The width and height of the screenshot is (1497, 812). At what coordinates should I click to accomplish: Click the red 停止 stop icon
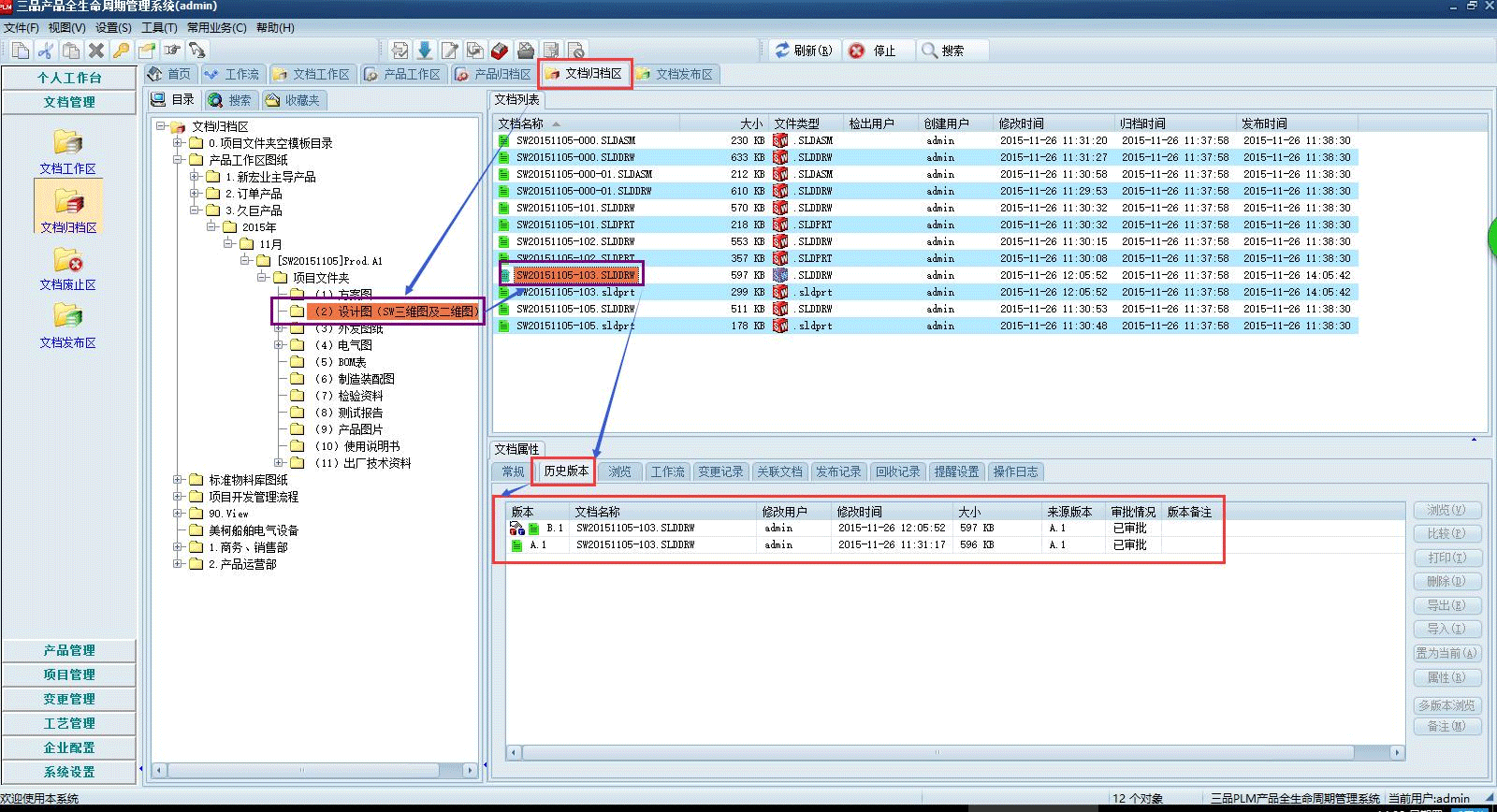point(856,51)
